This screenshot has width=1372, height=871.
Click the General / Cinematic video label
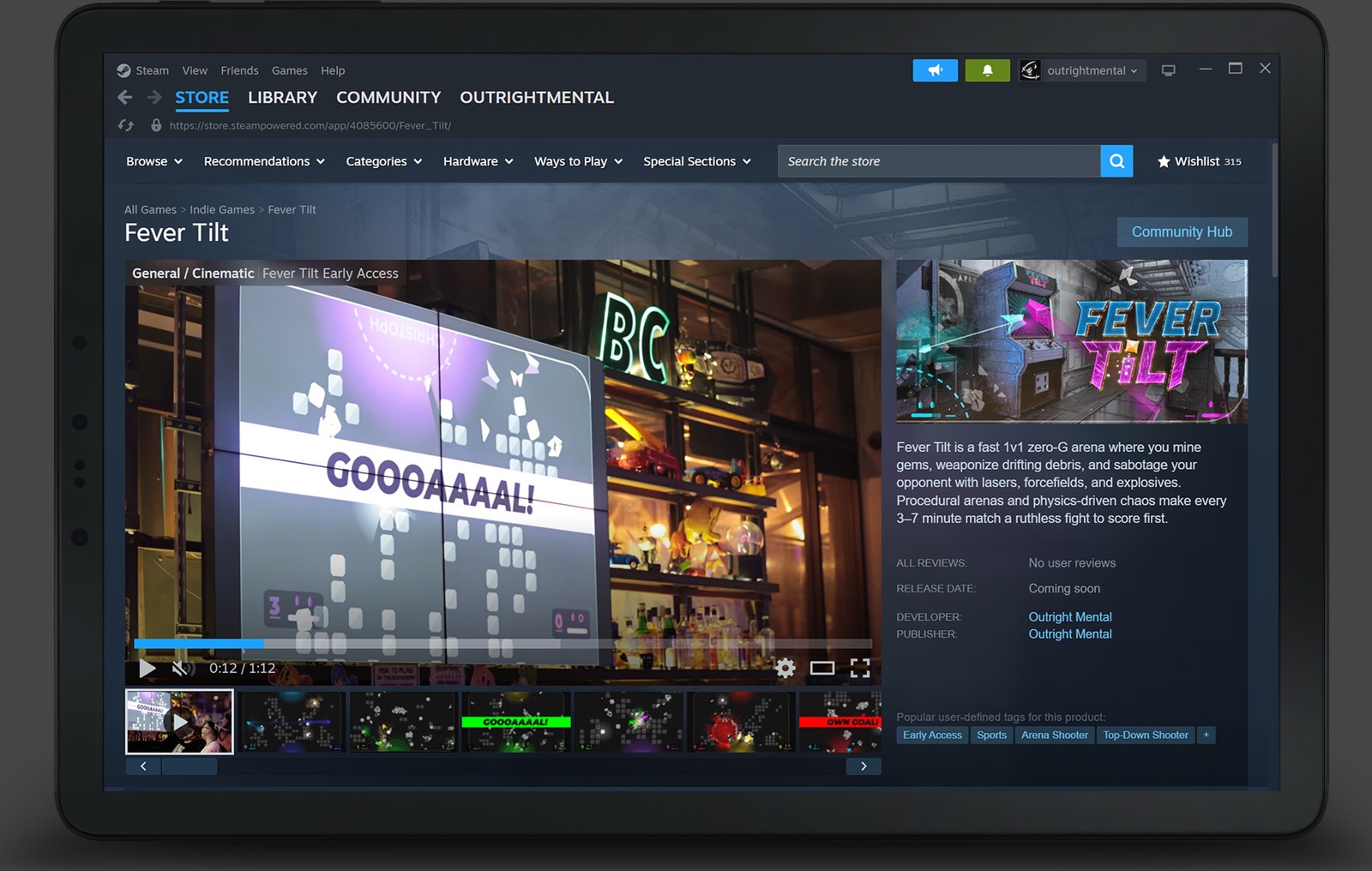pyautogui.click(x=193, y=273)
